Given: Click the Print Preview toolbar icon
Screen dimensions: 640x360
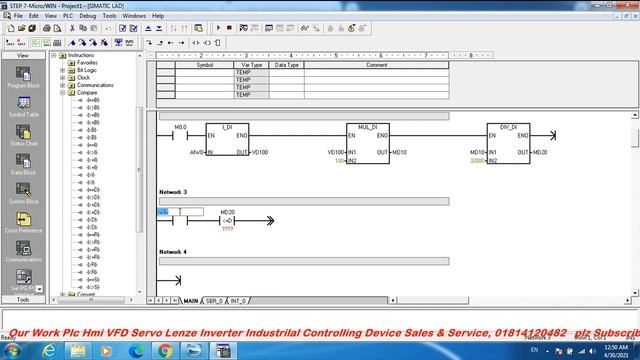Looking at the screenshot, I should coord(57,28).
